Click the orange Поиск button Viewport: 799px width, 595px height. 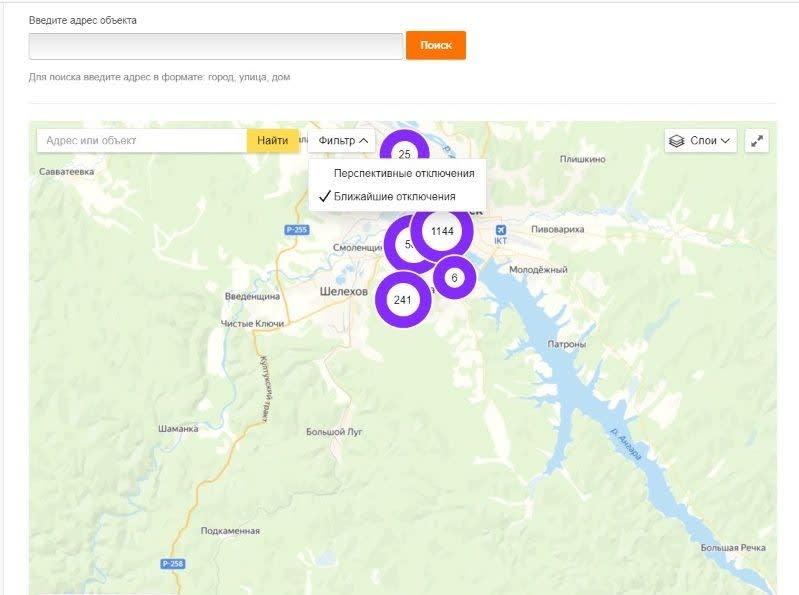[x=436, y=45]
